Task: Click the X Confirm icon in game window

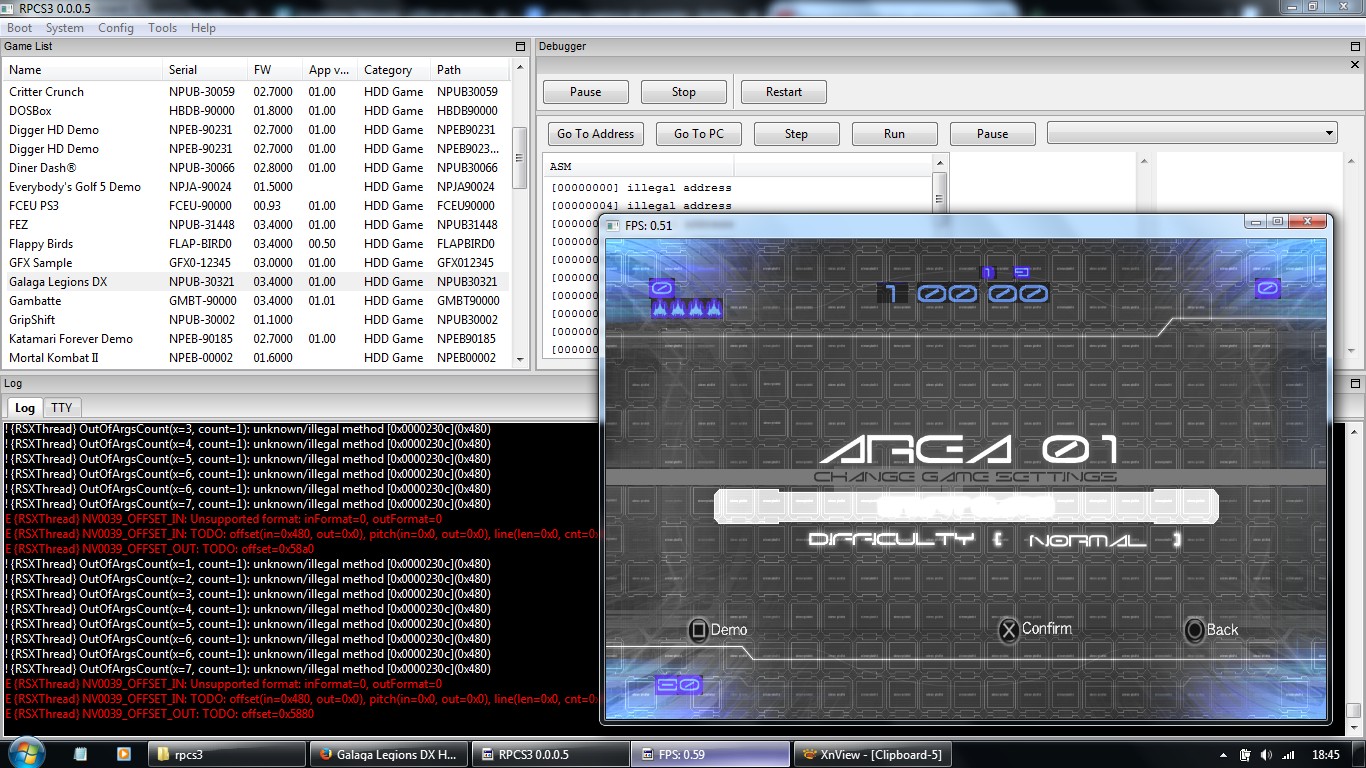Action: point(1009,630)
